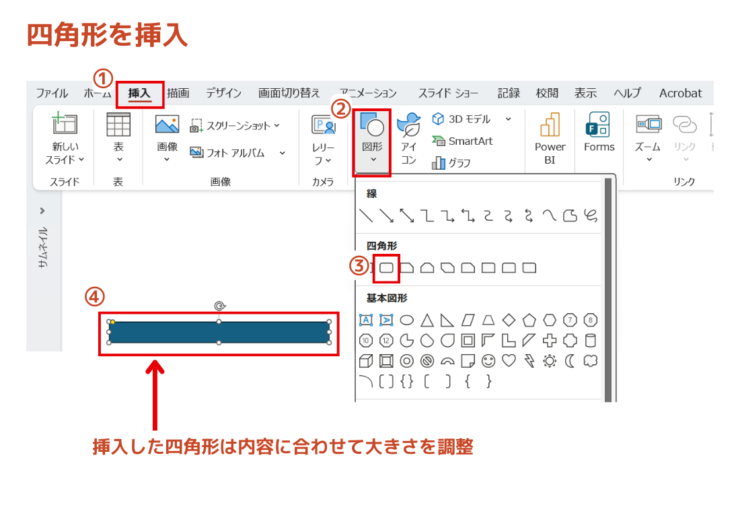Insert a Power BI report

(550, 139)
